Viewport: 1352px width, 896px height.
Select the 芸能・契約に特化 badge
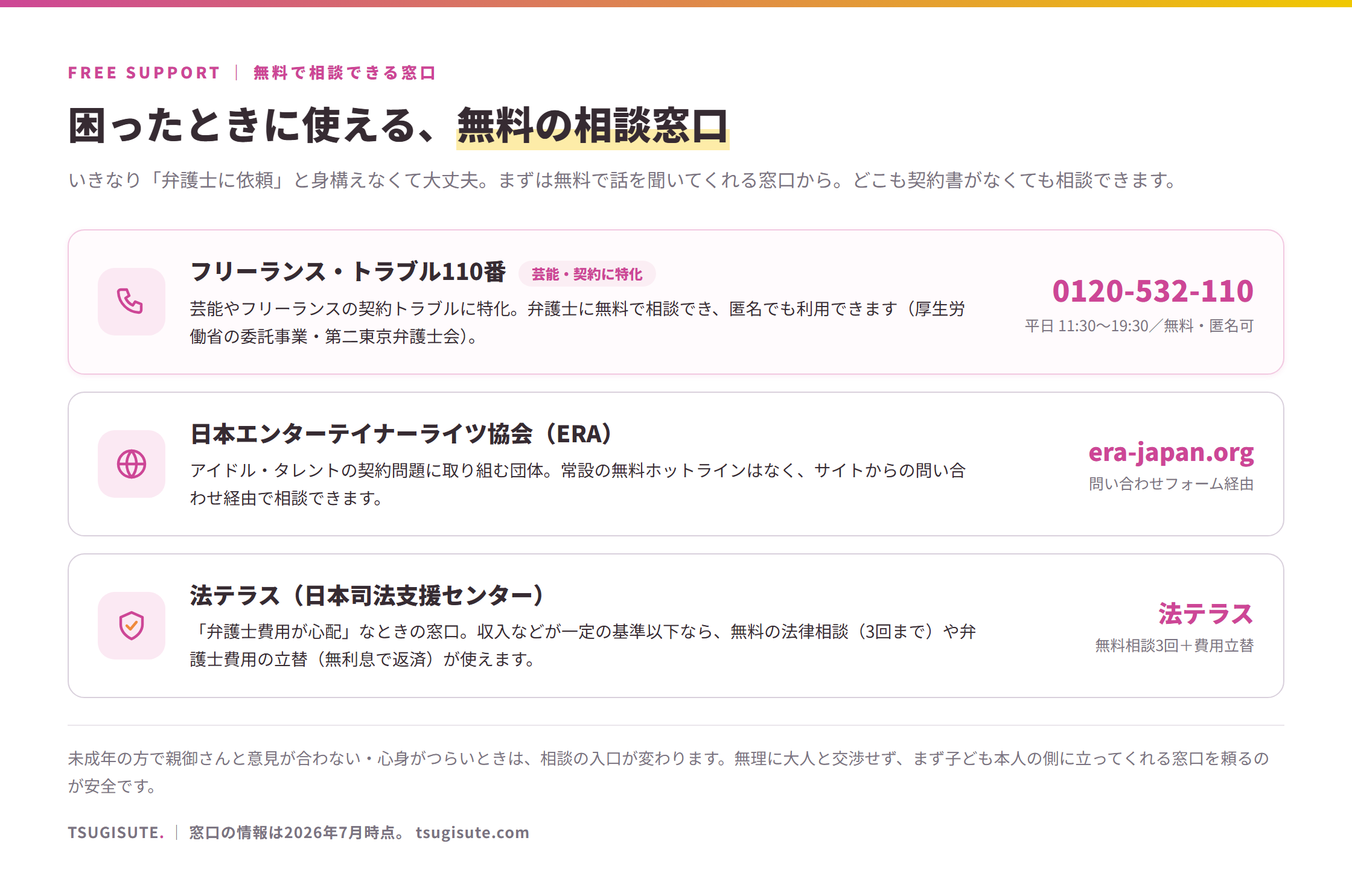click(x=587, y=274)
